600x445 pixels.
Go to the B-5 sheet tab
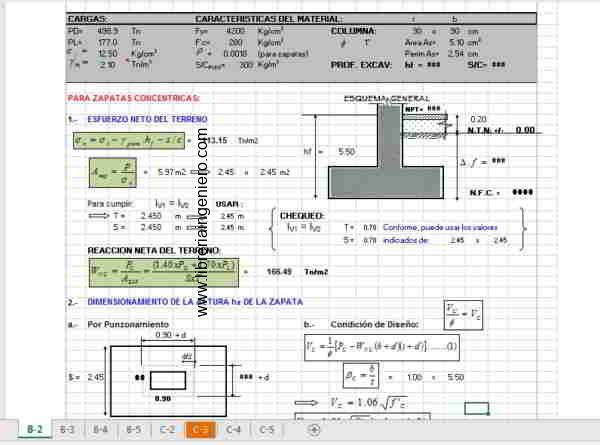(x=134, y=430)
